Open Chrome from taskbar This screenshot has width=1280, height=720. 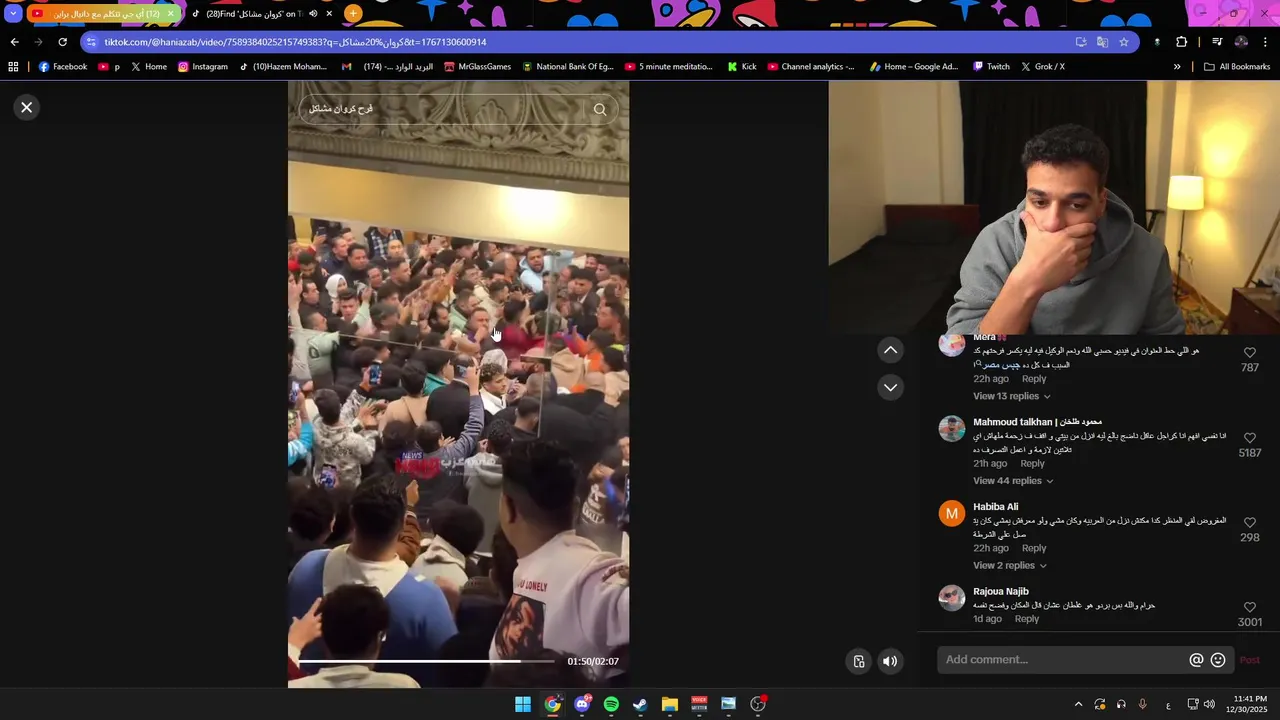click(552, 704)
